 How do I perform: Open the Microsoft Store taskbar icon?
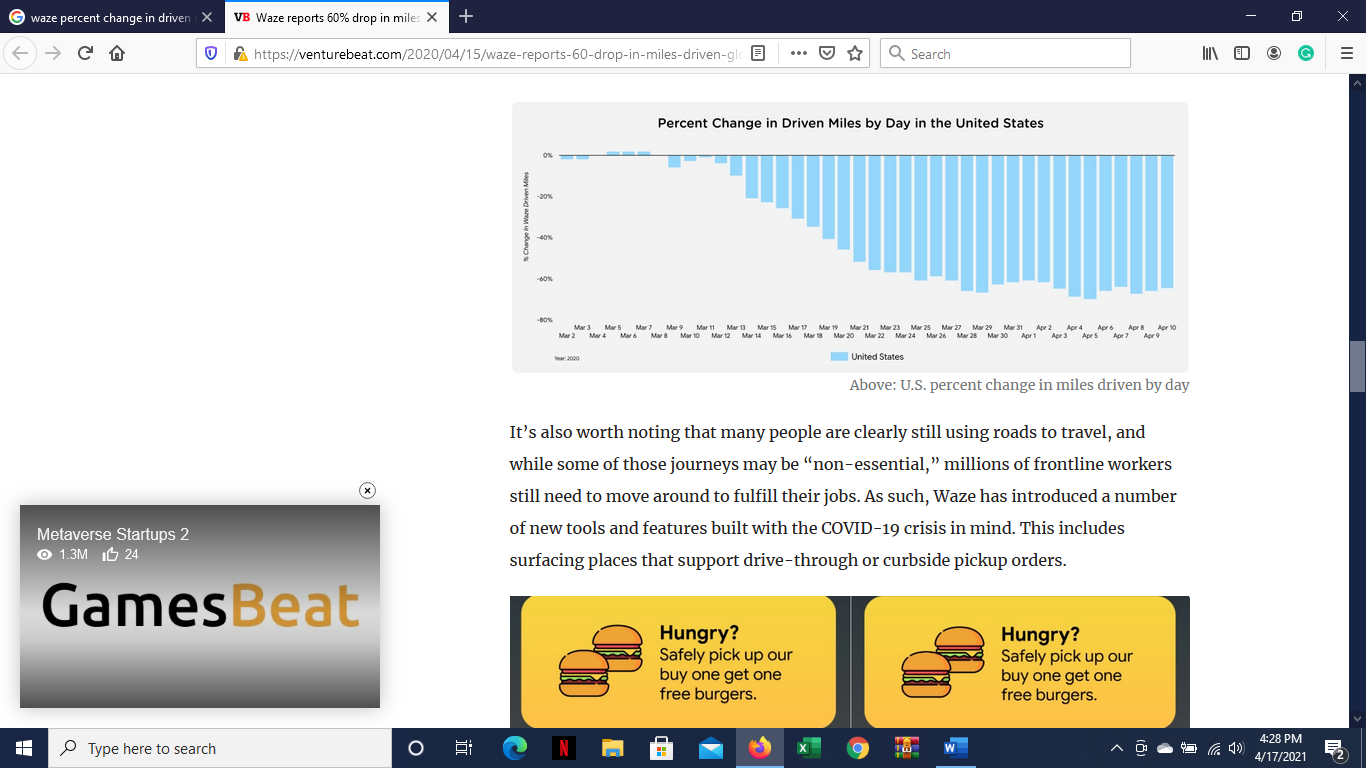point(662,748)
